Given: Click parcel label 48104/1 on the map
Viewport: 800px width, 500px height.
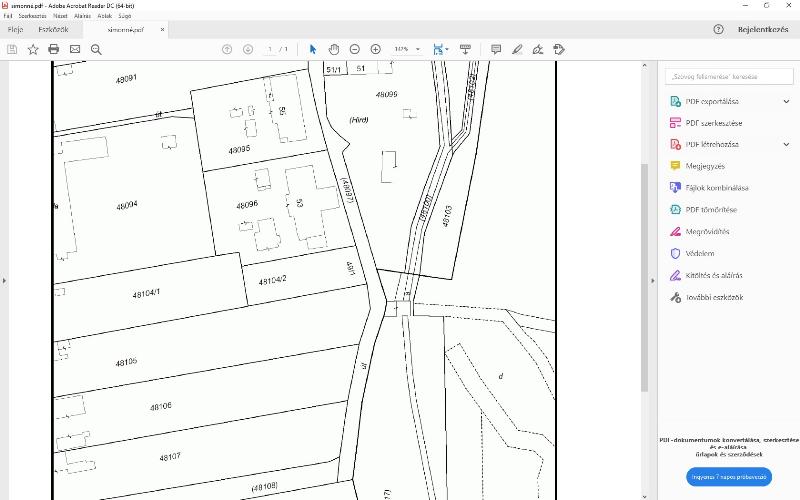Looking at the screenshot, I should pyautogui.click(x=146, y=294).
